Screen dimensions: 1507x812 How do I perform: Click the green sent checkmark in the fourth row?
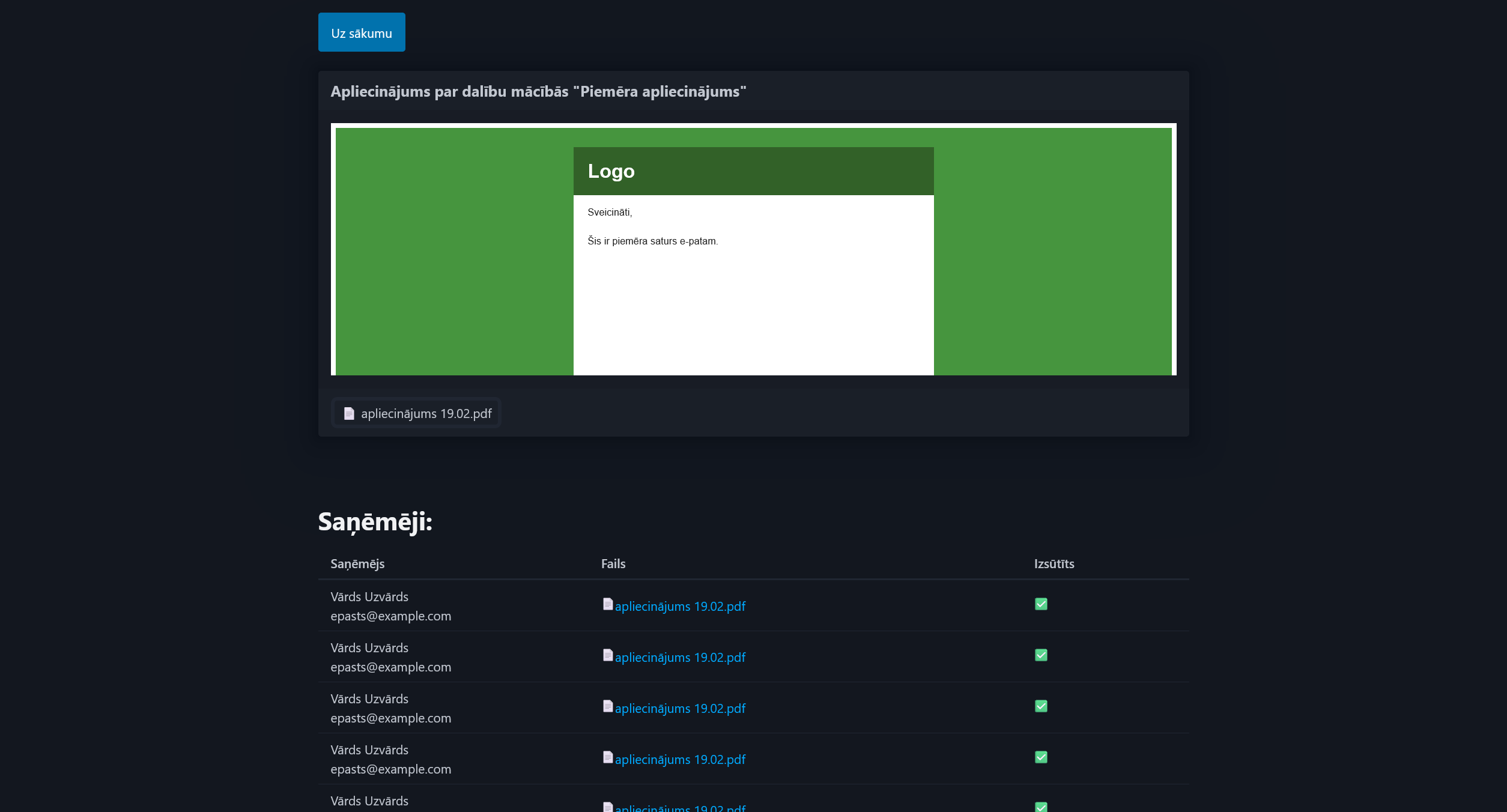coord(1041,757)
